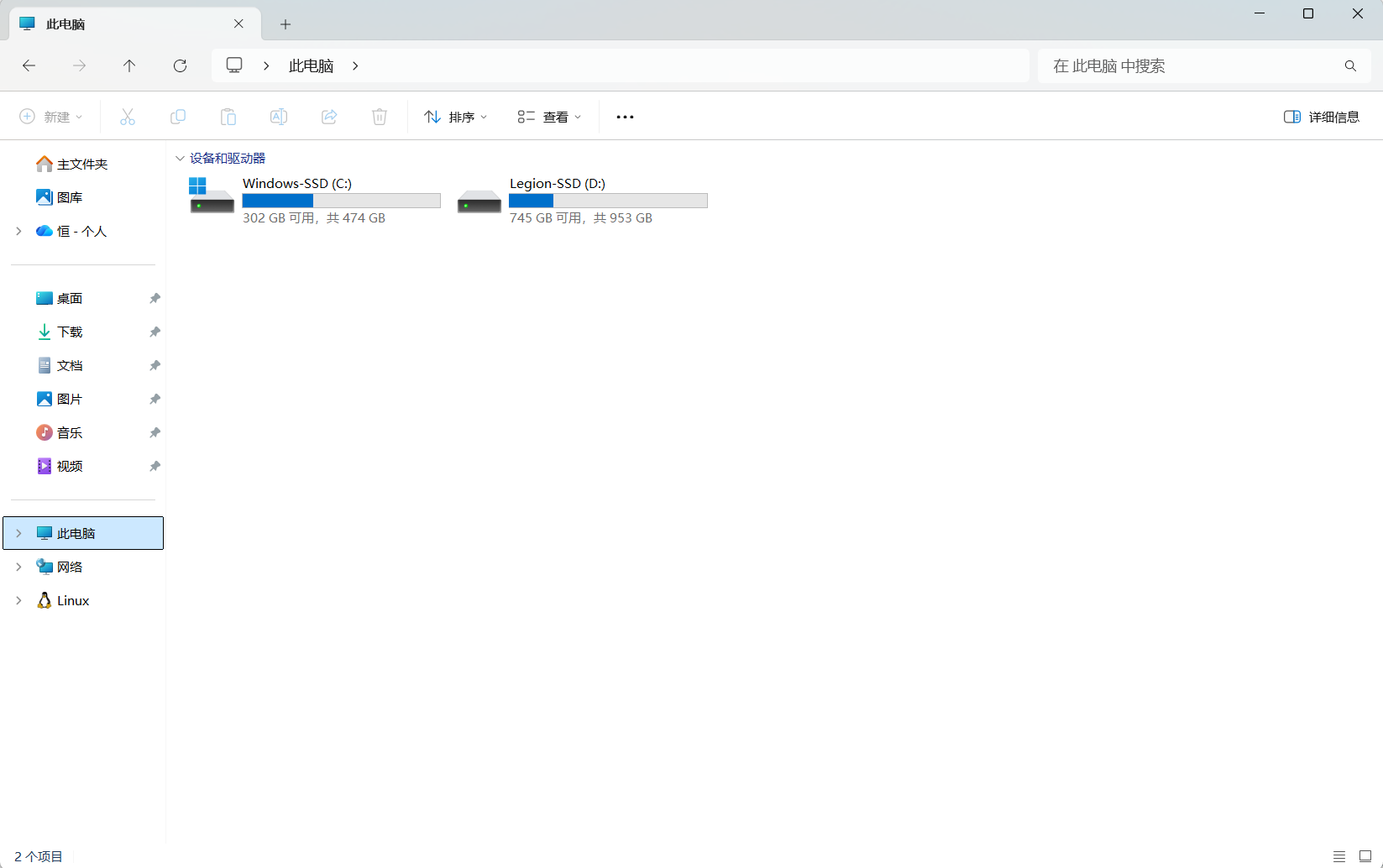Click the C: drive usage bar
Viewport: 1383px width, 868px height.
tap(341, 201)
